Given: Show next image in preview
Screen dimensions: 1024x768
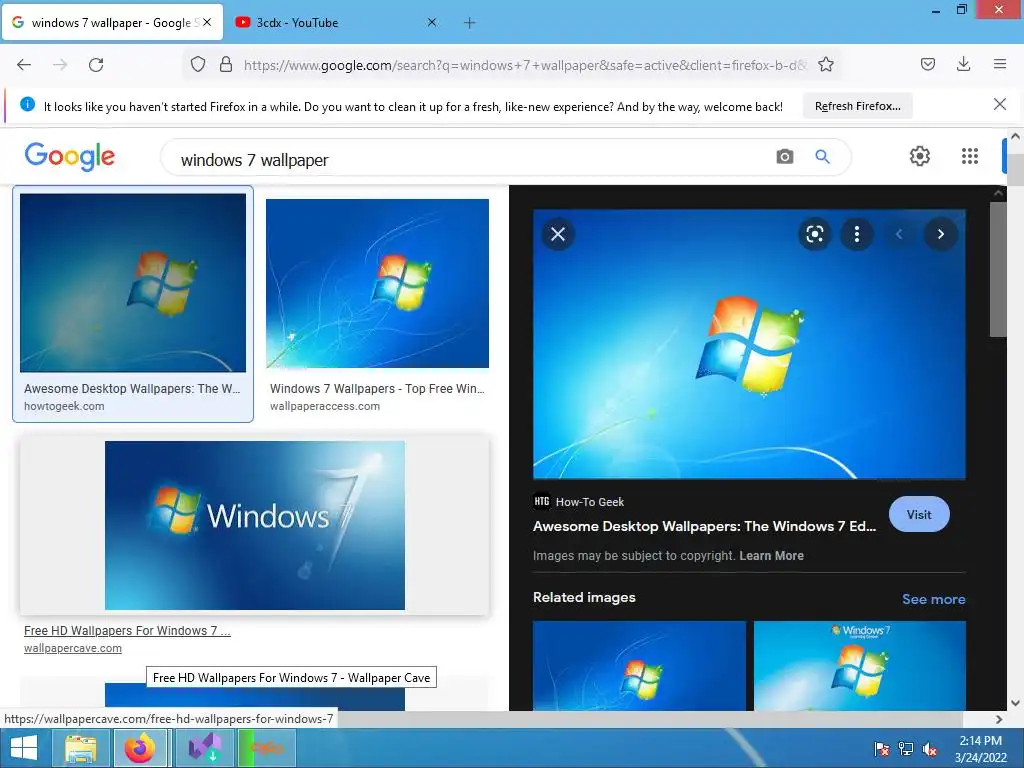Looking at the screenshot, I should 940,234.
